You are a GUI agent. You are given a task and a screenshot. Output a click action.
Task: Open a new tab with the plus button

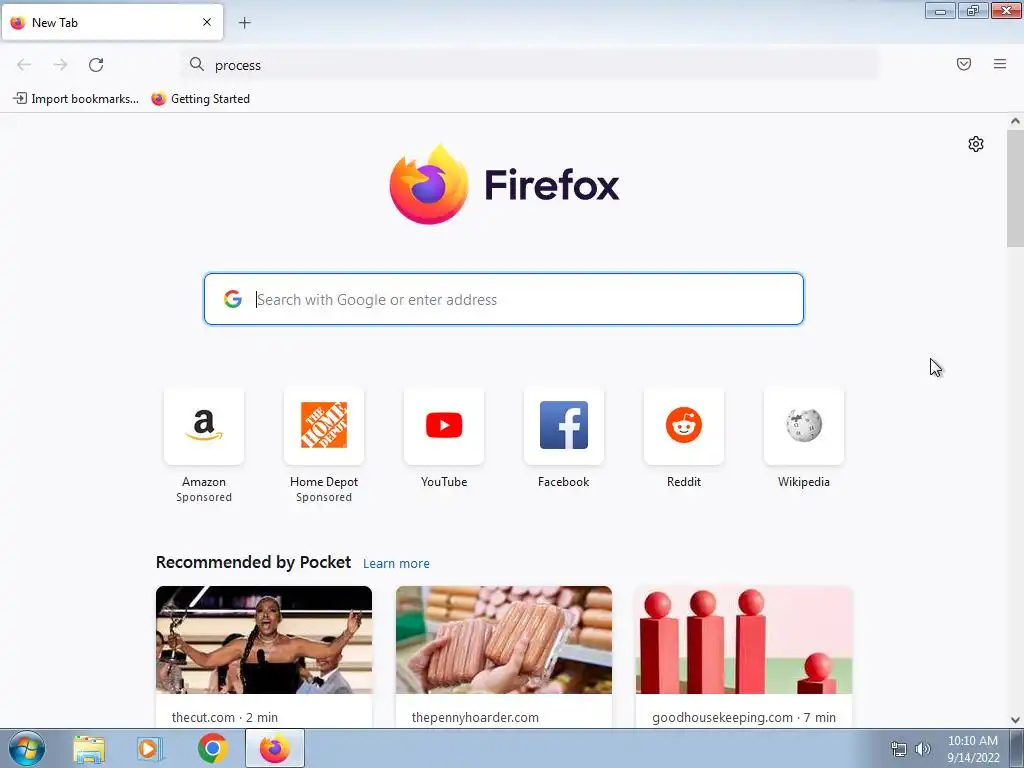(244, 23)
